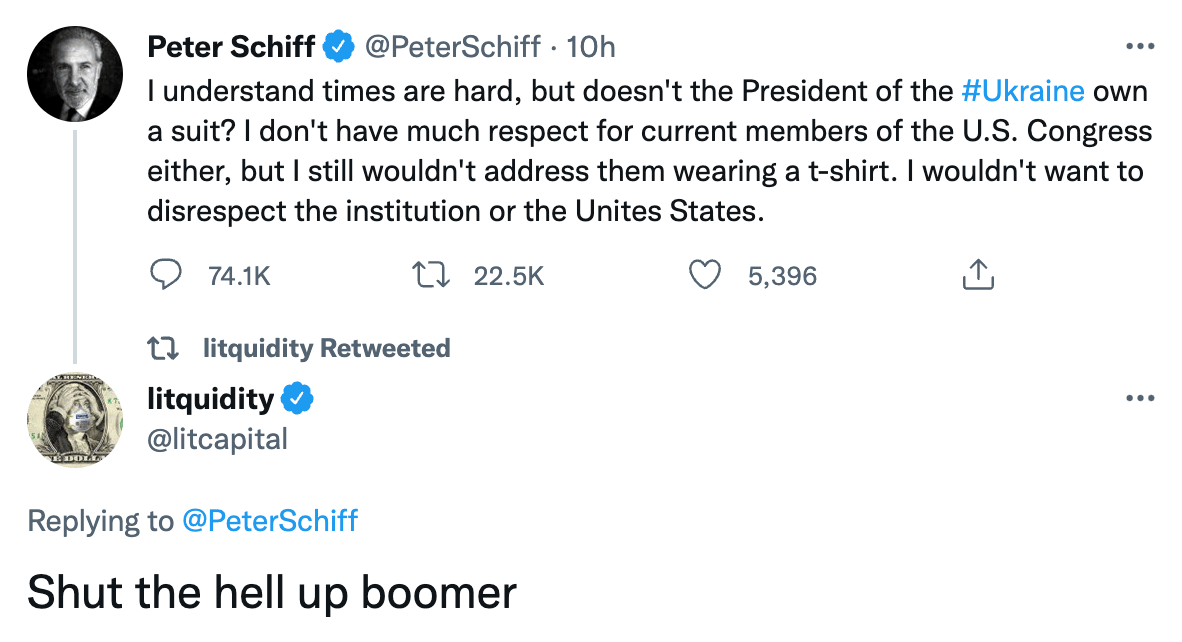Click Peter Schiff's verified badge
Viewport: 1182px width, 642px height.
[x=339, y=46]
